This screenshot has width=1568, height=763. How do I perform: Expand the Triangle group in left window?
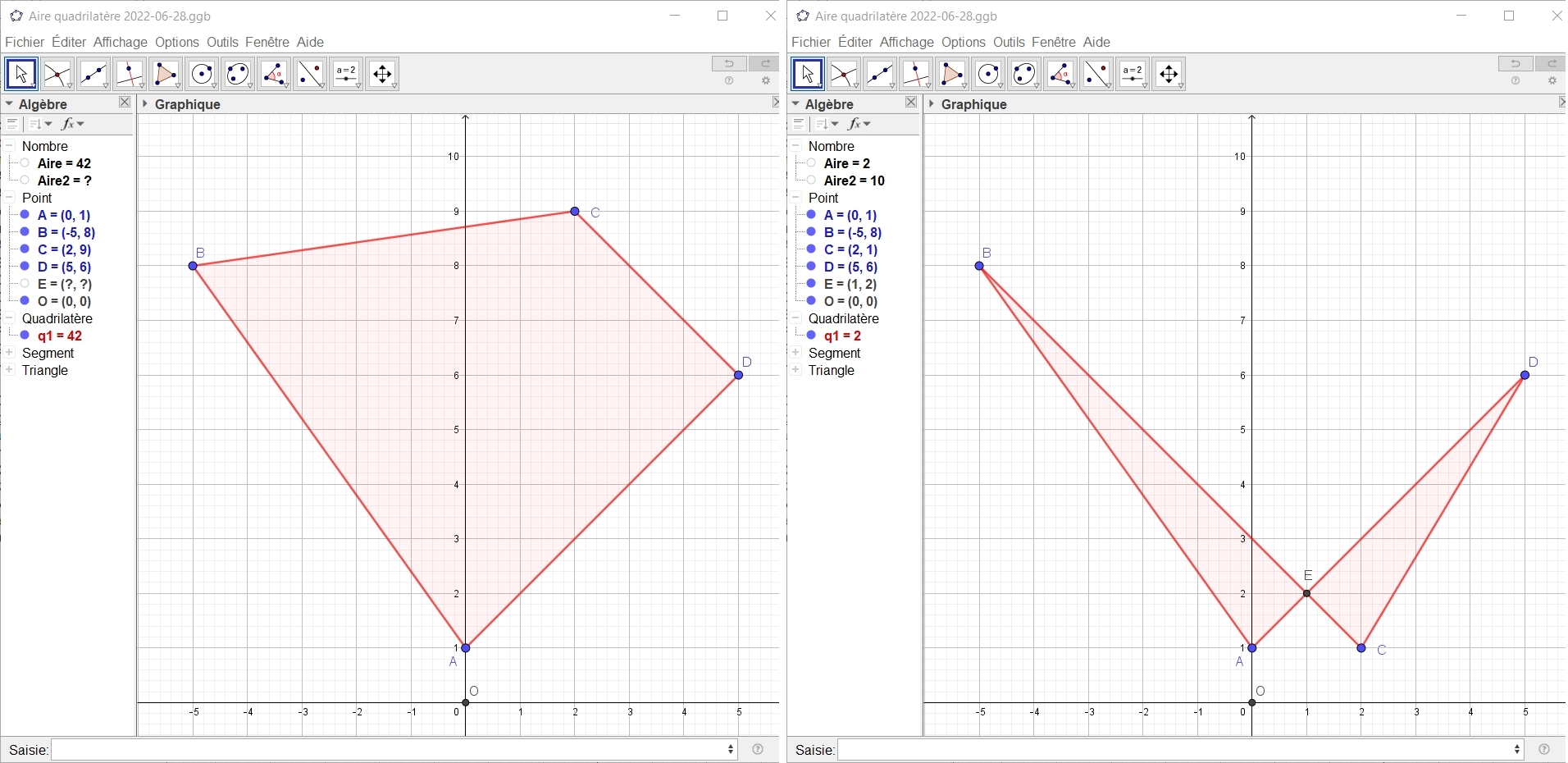coord(10,370)
